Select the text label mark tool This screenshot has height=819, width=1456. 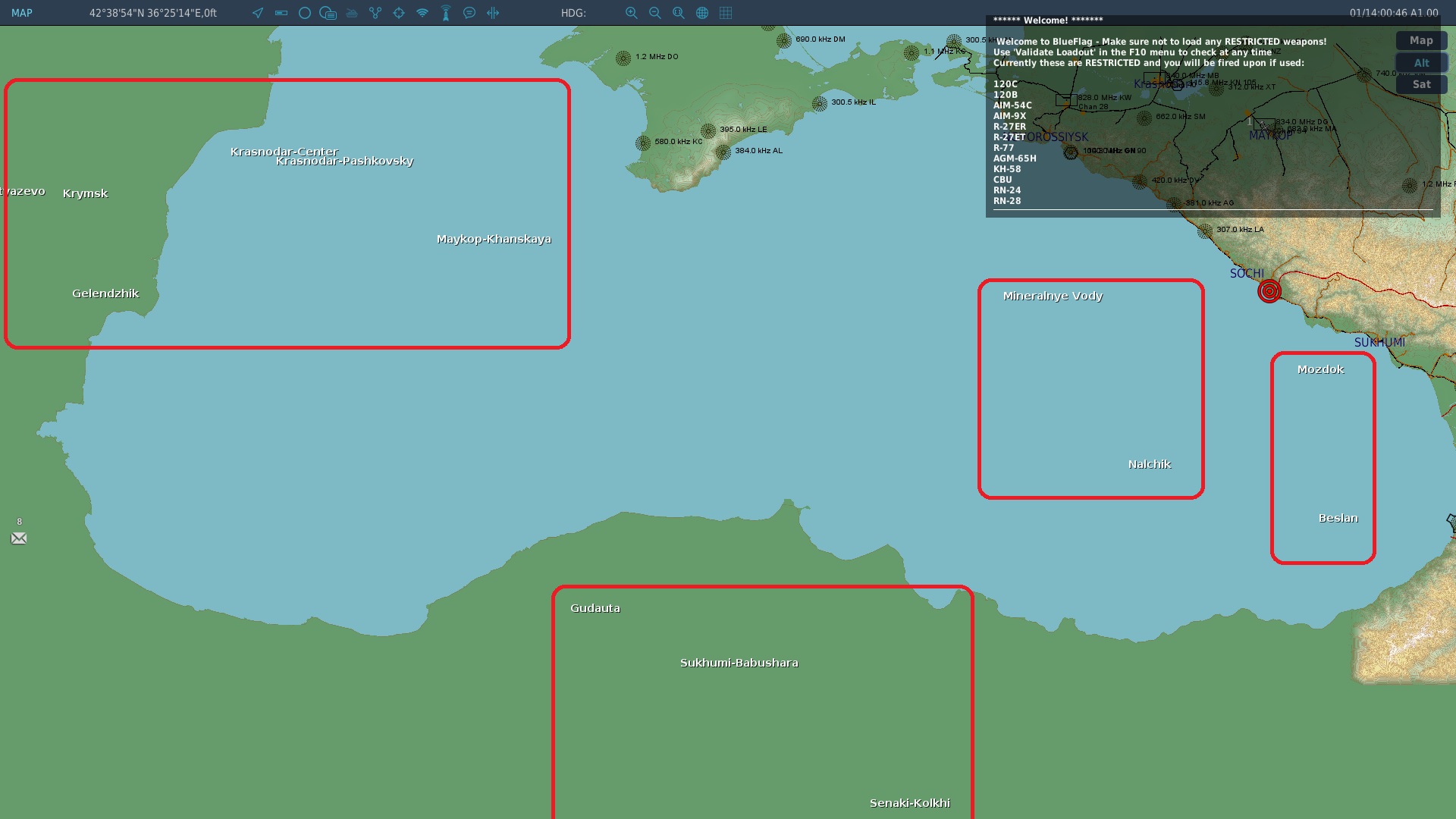(328, 13)
